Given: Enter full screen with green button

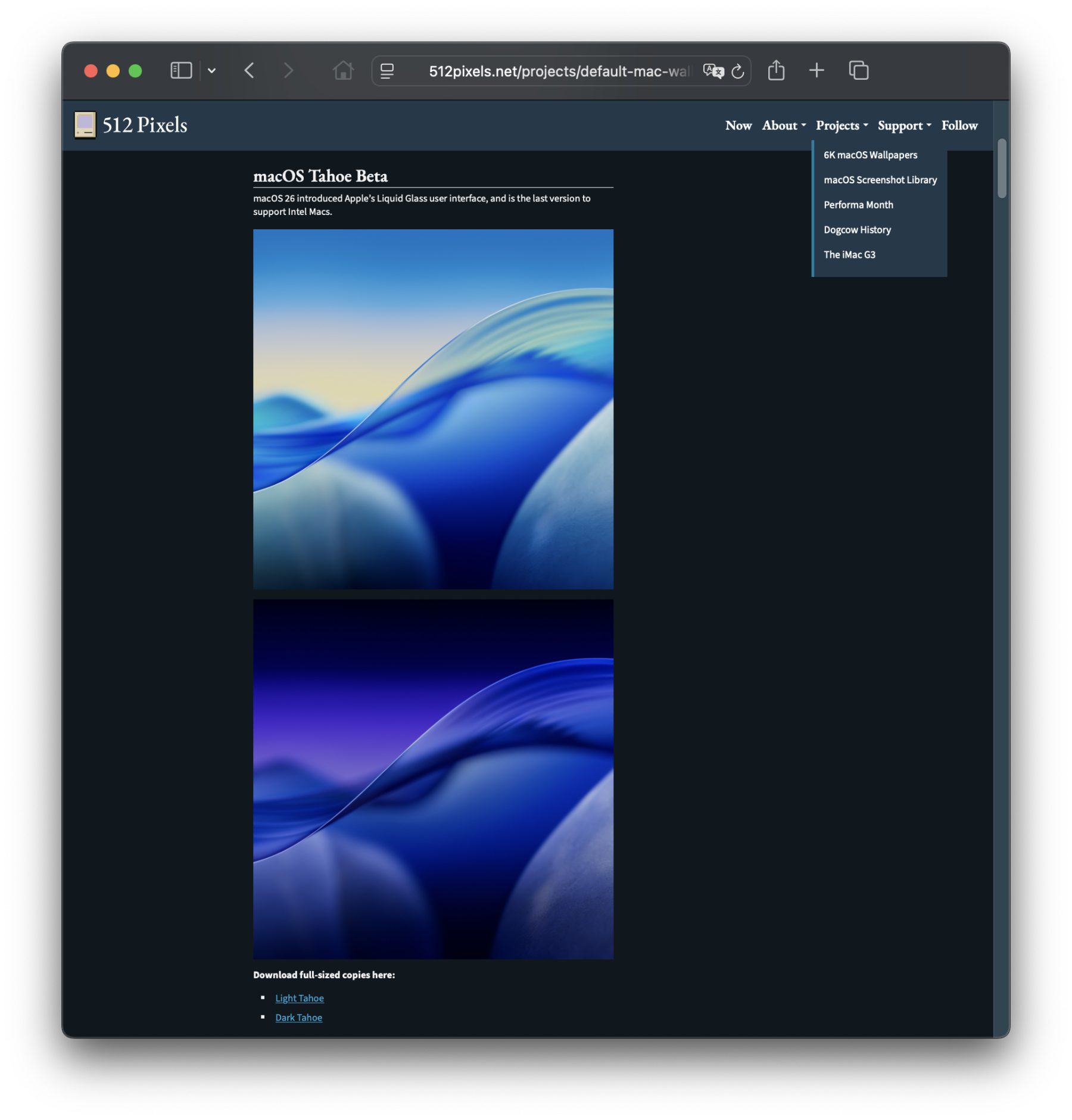Looking at the screenshot, I should 135,71.
